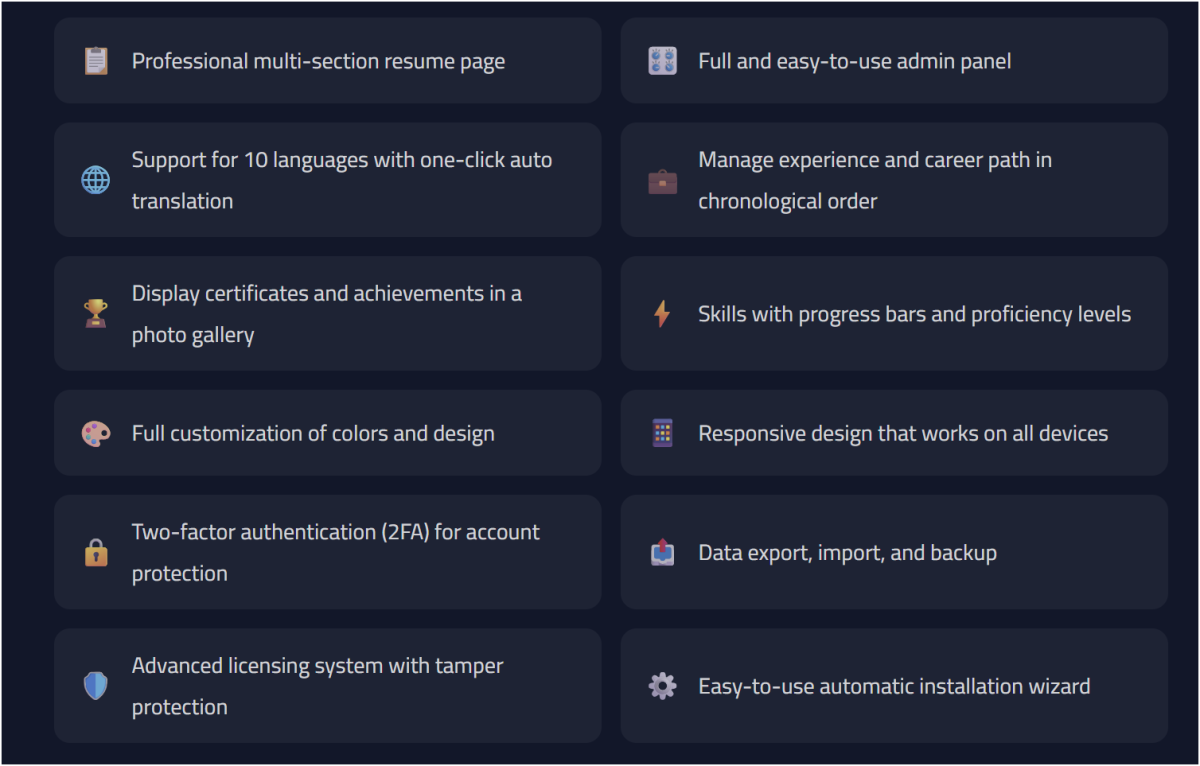
Task: Click 'Responsive design that works on all devices'
Action: (x=903, y=434)
